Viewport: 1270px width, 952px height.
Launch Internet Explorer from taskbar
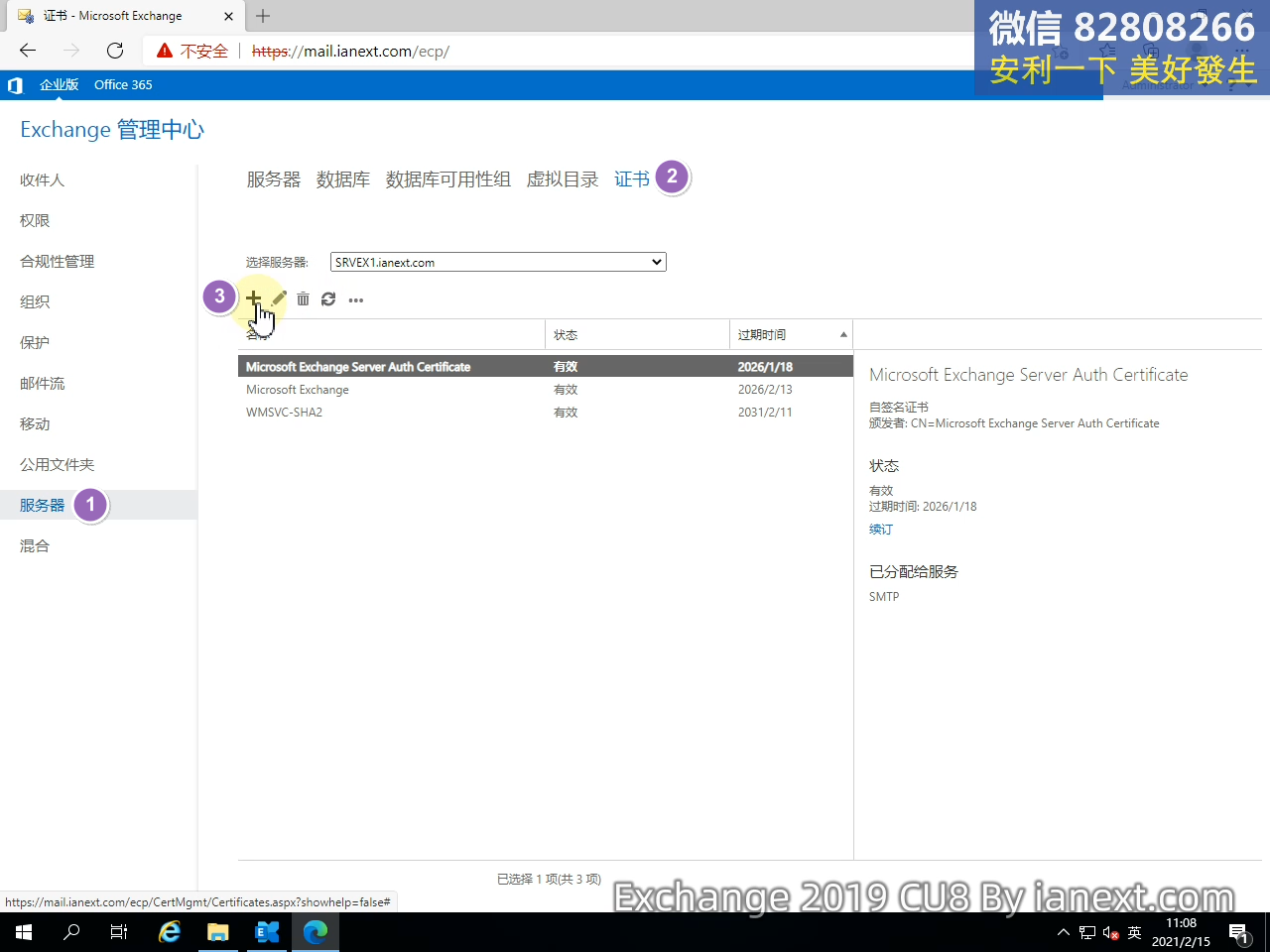[170, 932]
